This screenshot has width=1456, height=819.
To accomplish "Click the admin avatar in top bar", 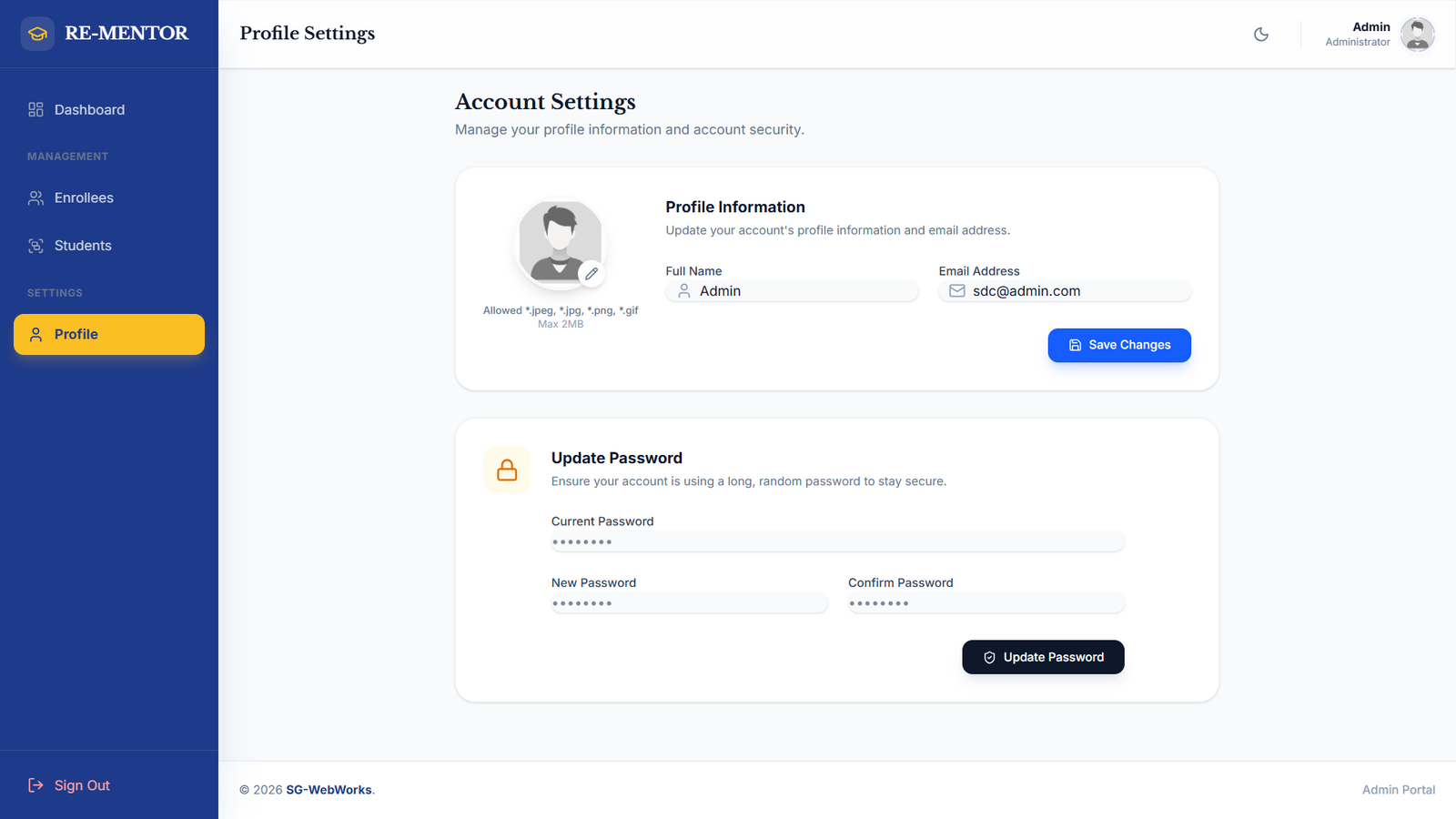I will 1417,35.
